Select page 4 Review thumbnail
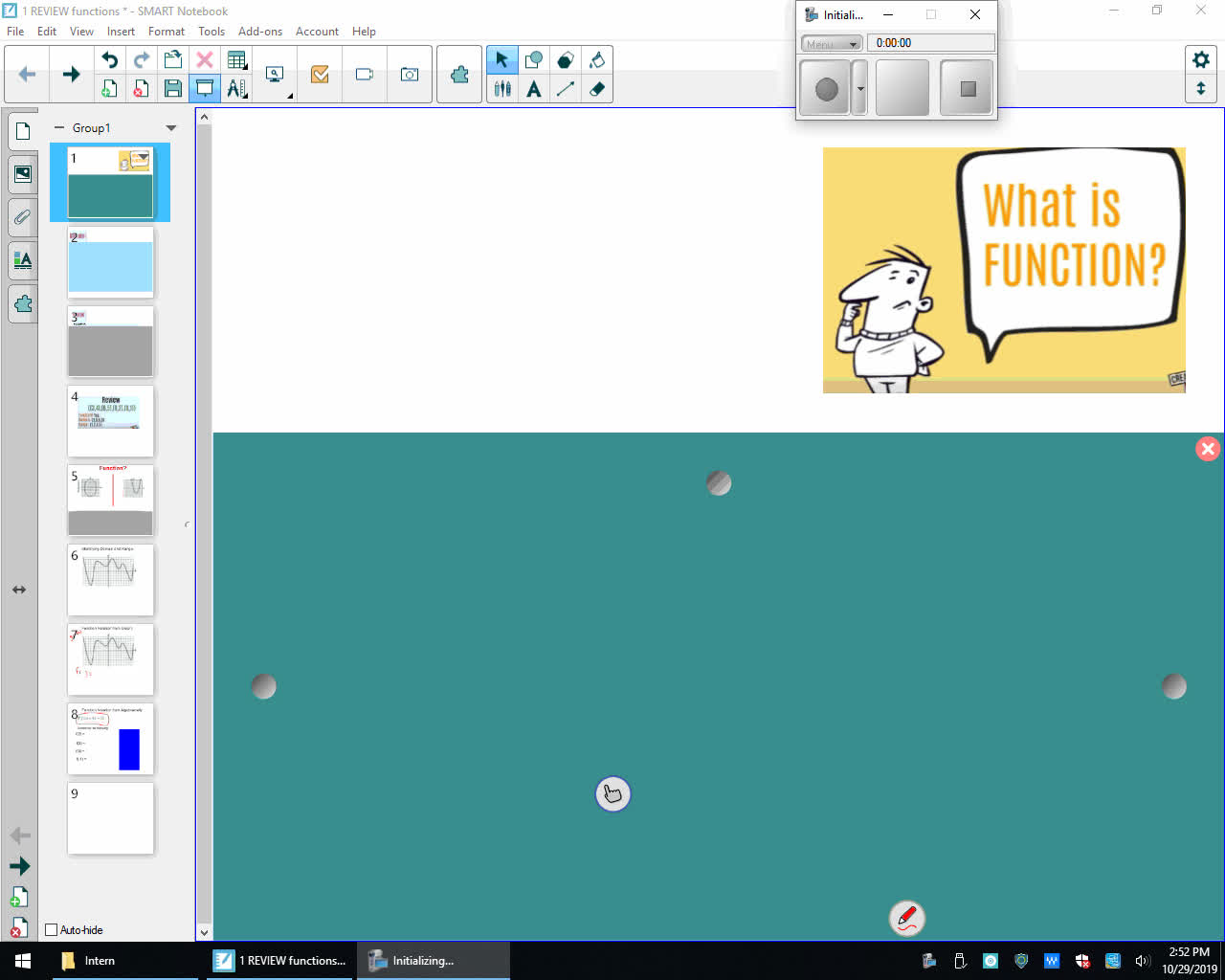 pos(110,421)
